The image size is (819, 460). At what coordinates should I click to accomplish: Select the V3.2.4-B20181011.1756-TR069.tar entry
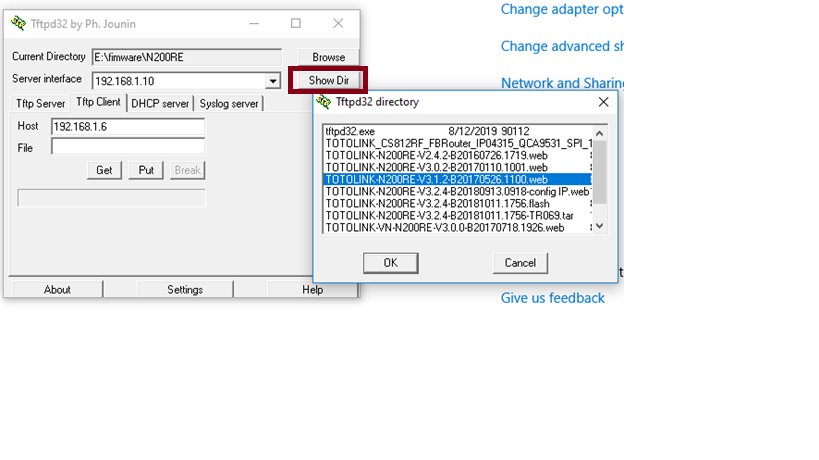pos(457,216)
